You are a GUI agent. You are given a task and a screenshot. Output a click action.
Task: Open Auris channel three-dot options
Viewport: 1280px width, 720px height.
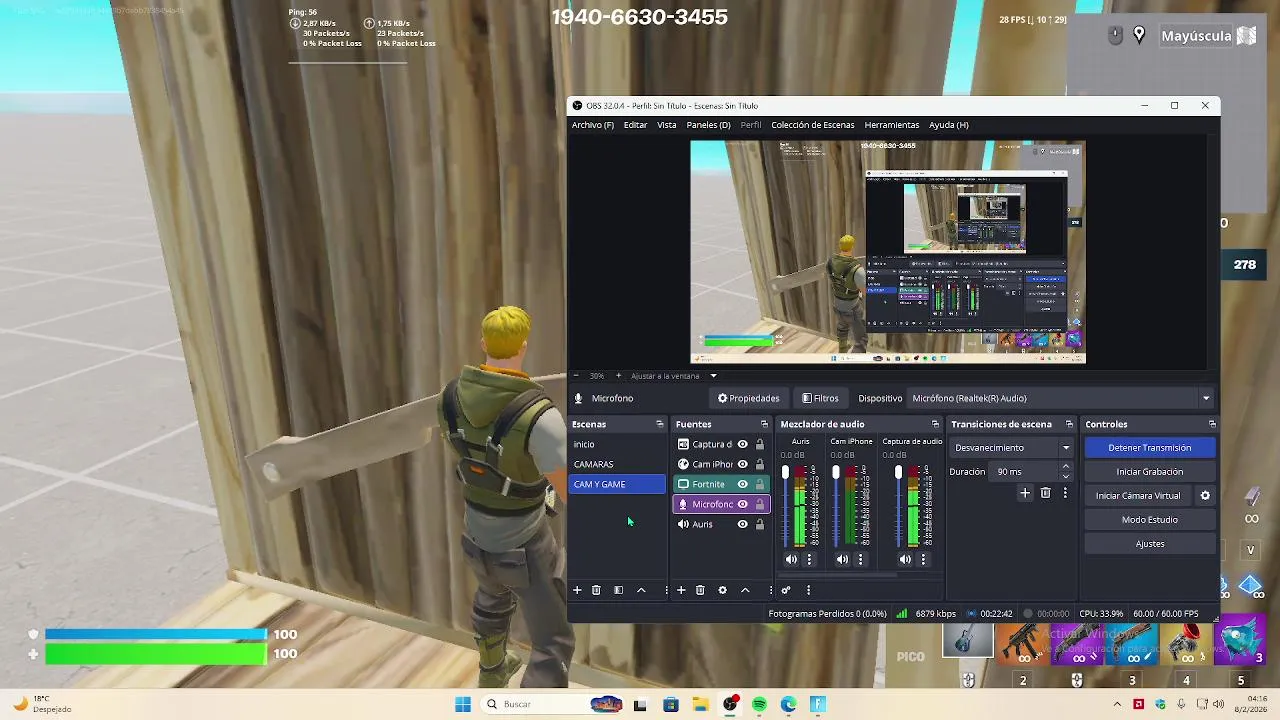[x=810, y=560]
